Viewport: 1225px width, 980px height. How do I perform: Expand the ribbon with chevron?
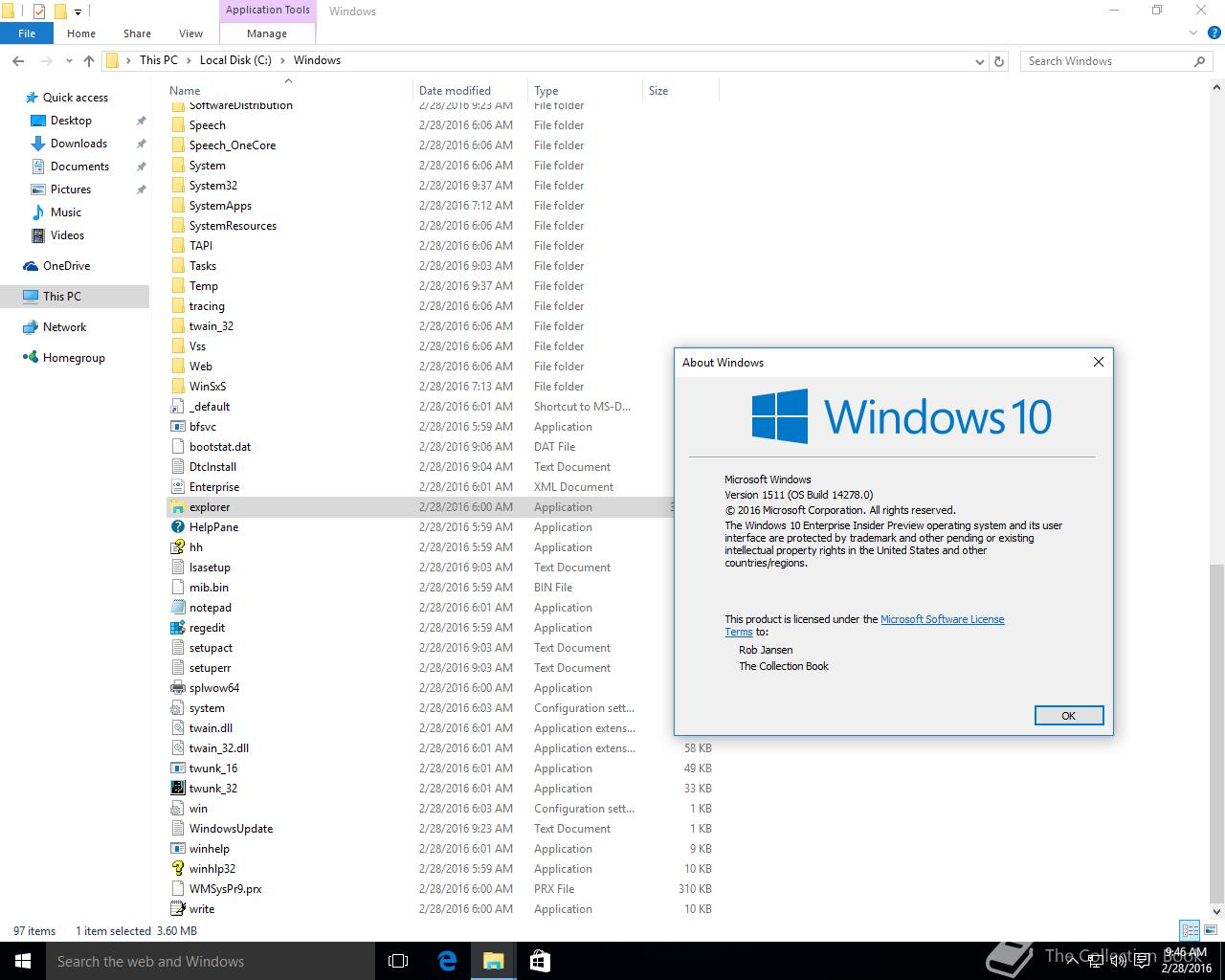[x=1193, y=33]
